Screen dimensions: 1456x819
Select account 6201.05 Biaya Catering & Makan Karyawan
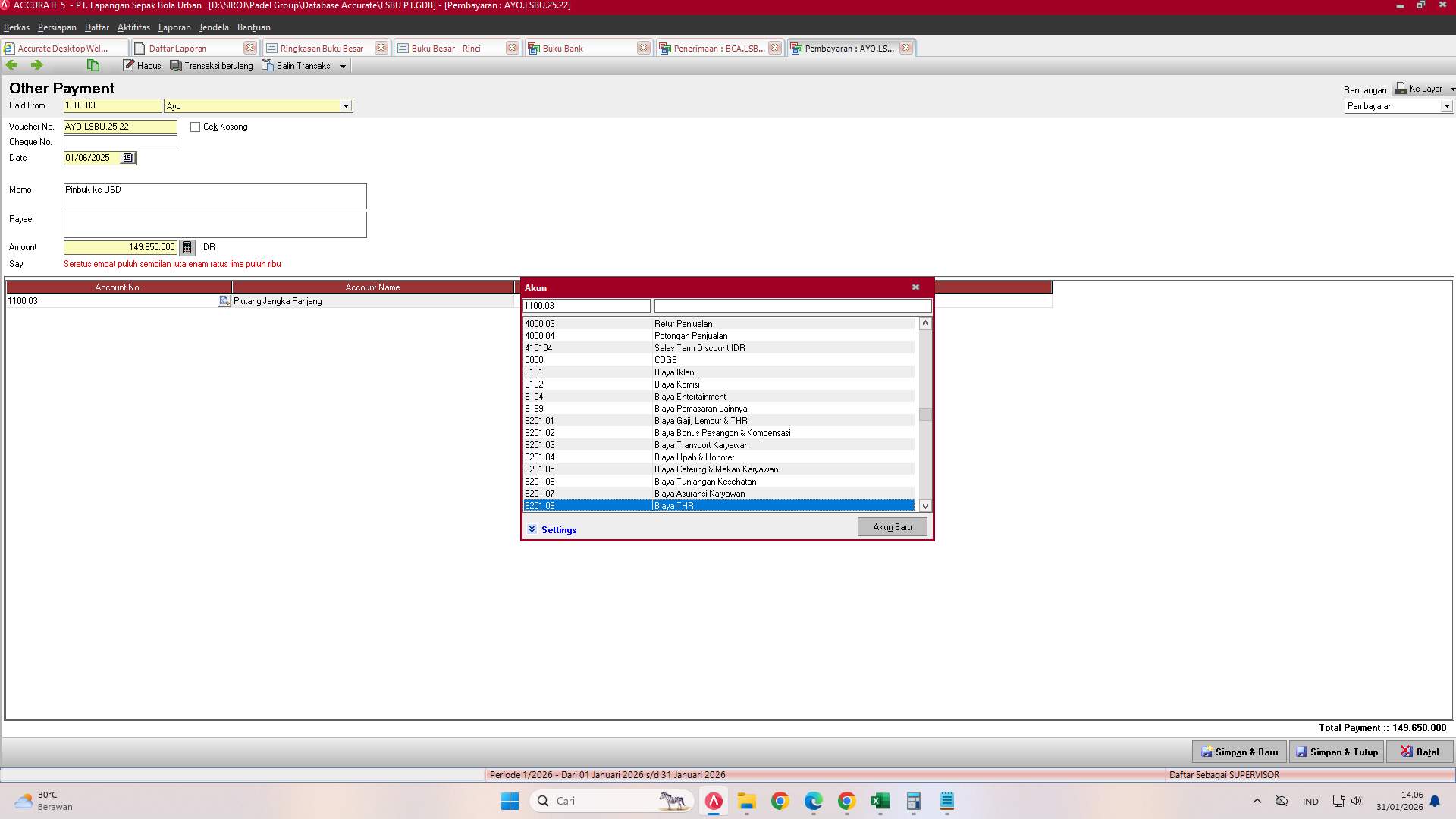click(717, 469)
